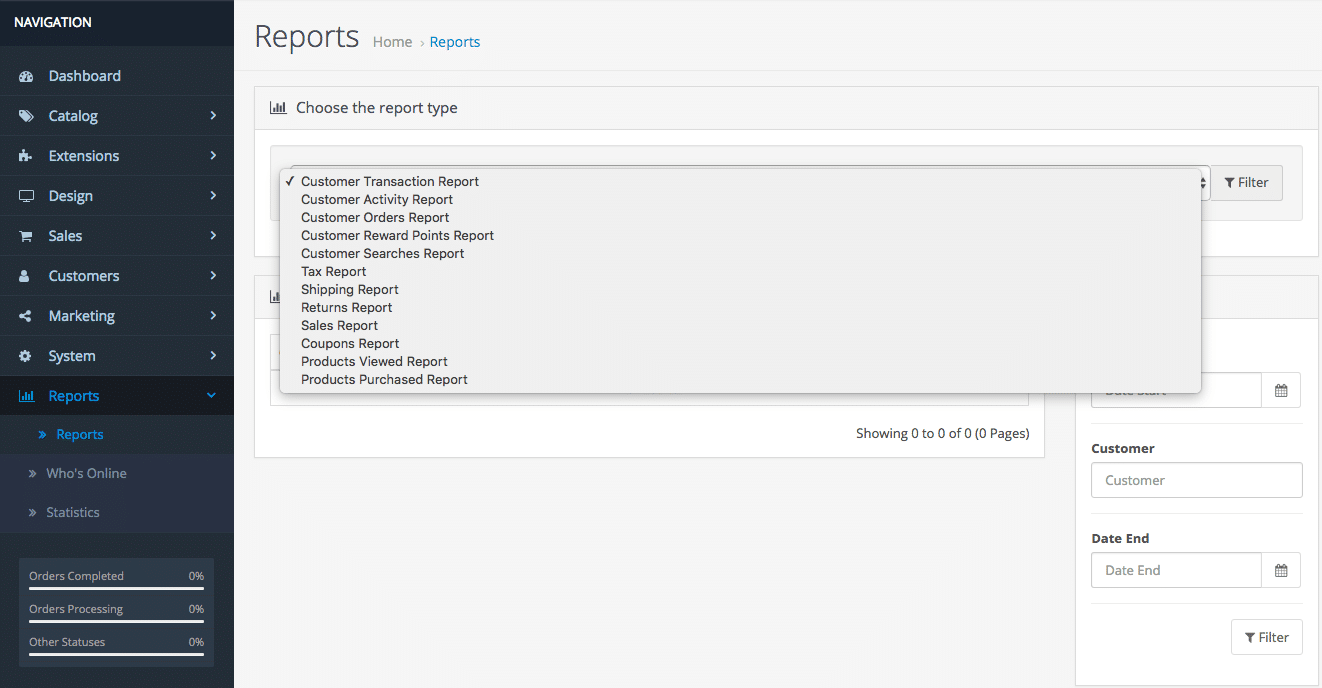Expand the Customers menu chevron
Screen dimensions: 1322x688
213,276
